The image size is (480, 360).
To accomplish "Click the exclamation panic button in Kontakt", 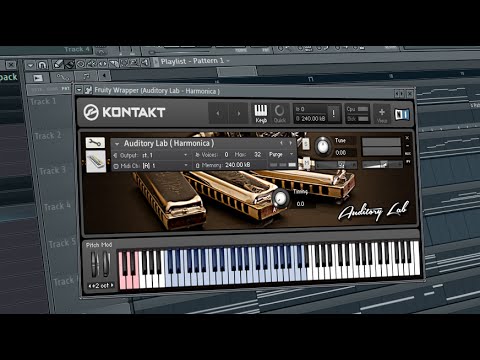I will pyautogui.click(x=333, y=113).
